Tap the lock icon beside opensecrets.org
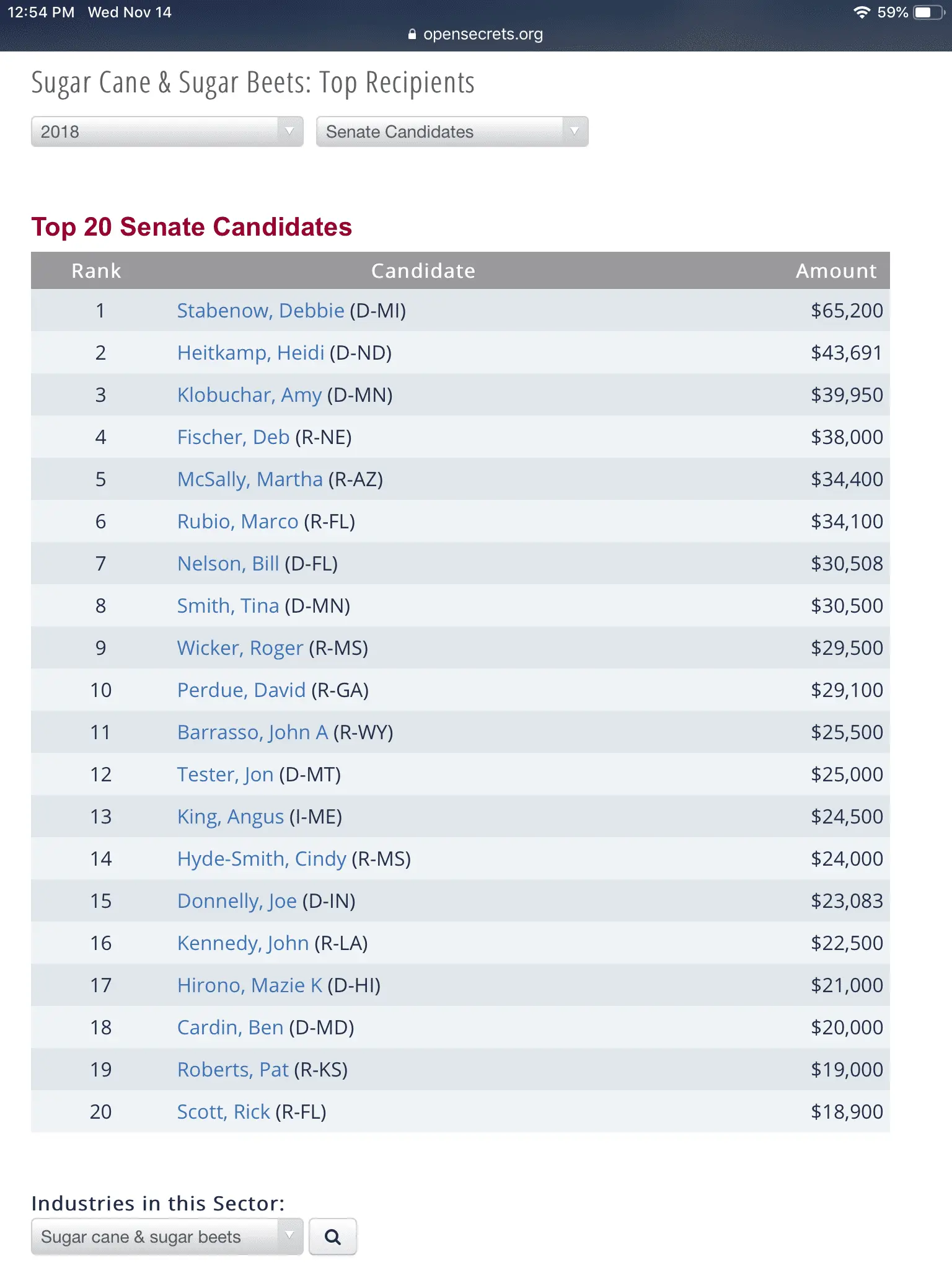 (412, 35)
